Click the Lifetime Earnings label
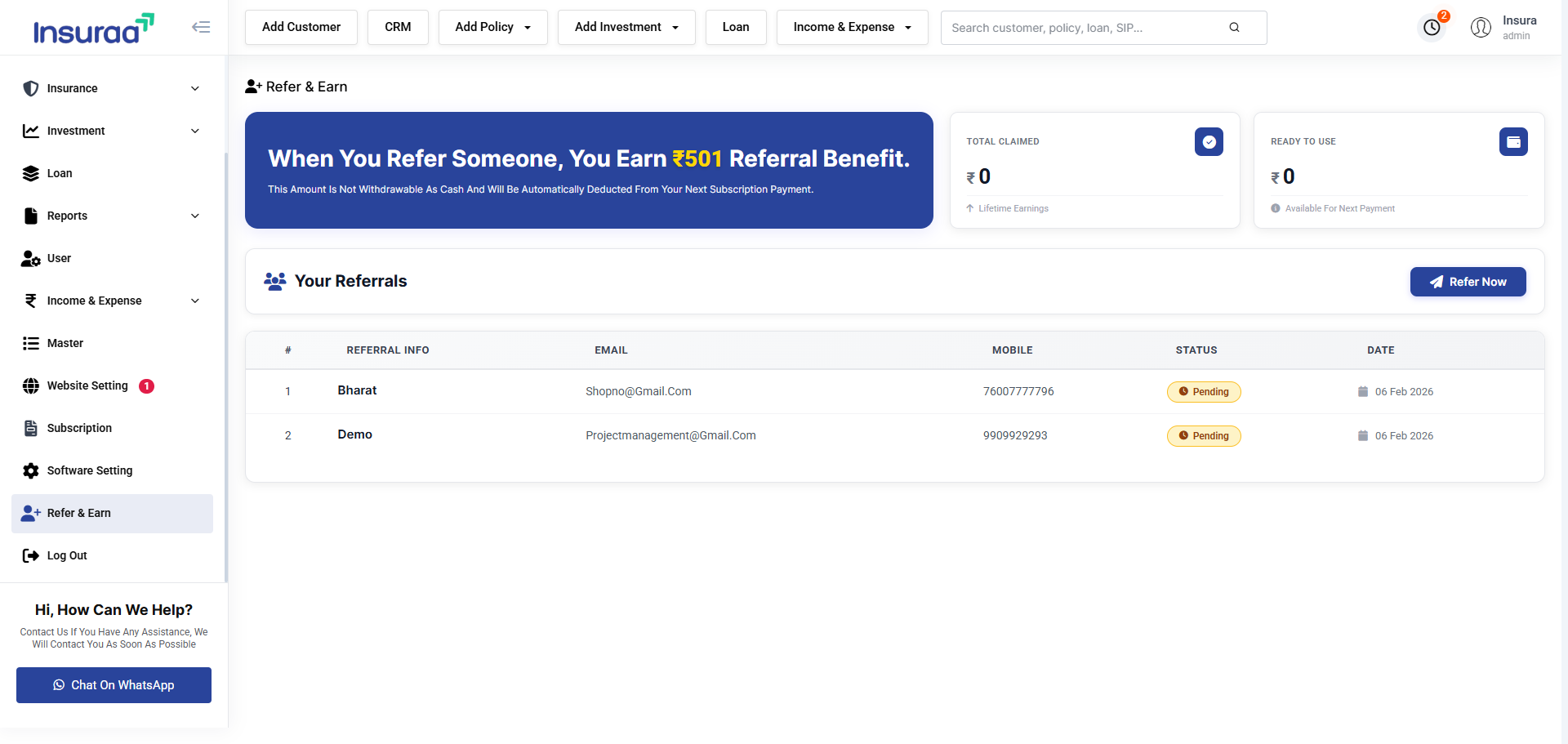The width and height of the screenshot is (1568, 744). pos(1013,208)
